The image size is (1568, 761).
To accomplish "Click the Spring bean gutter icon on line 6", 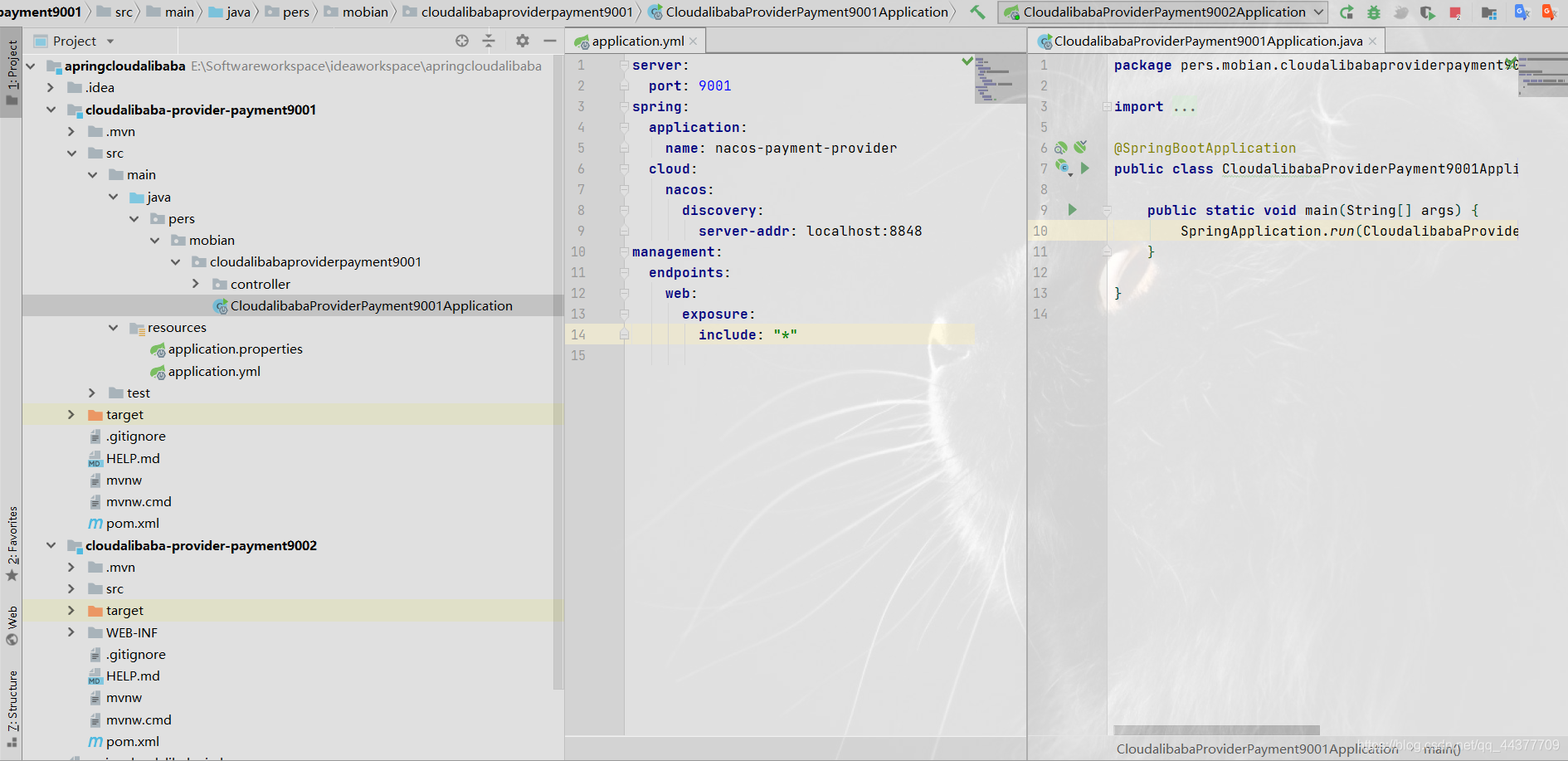I will tap(1060, 148).
